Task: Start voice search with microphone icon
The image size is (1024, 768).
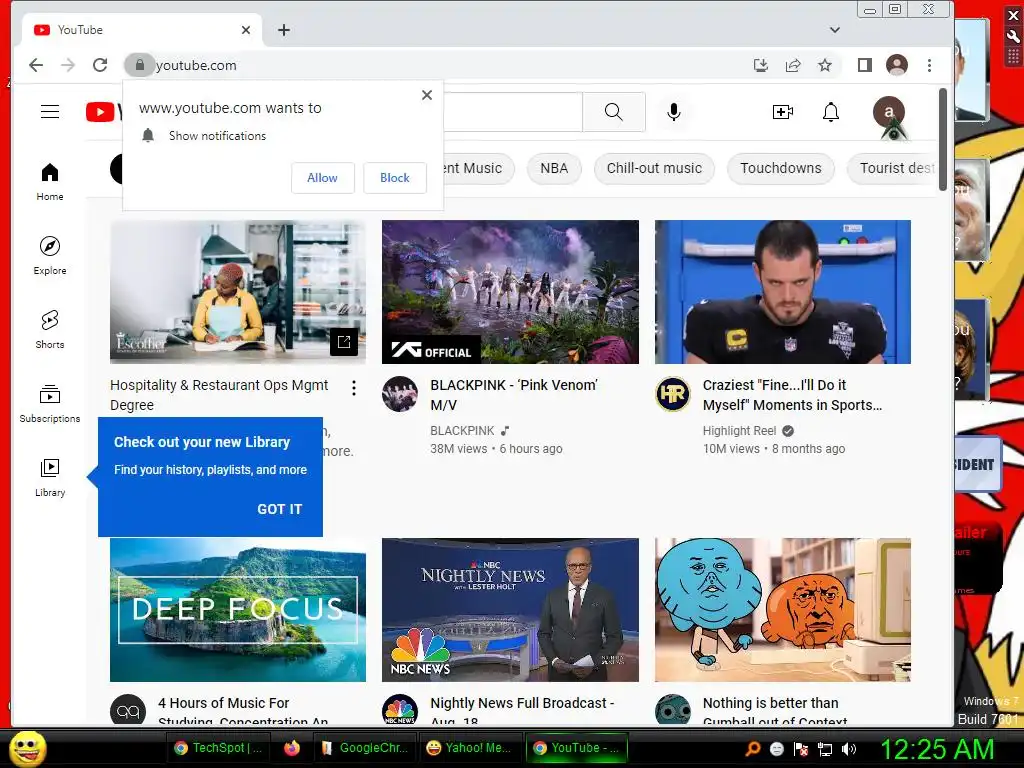Action: tap(674, 112)
